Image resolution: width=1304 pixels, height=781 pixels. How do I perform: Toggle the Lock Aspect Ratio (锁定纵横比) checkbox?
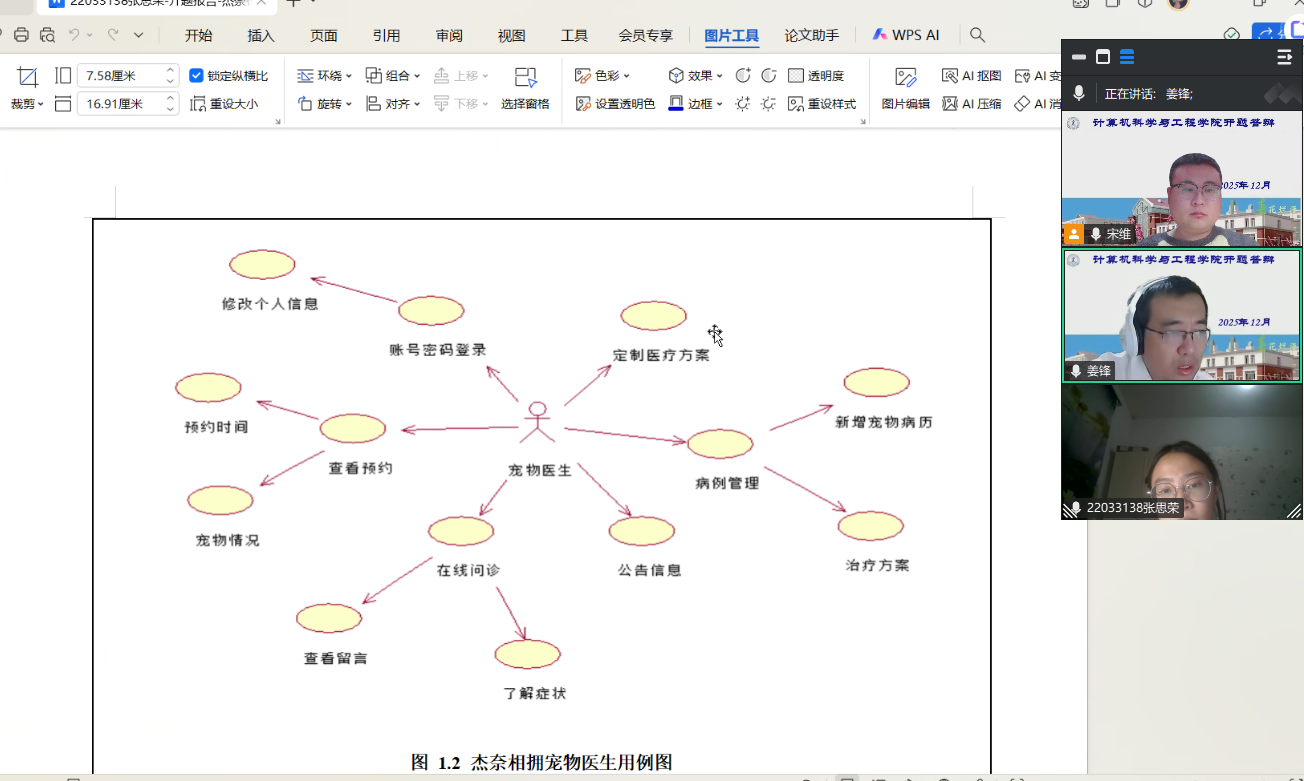(197, 76)
